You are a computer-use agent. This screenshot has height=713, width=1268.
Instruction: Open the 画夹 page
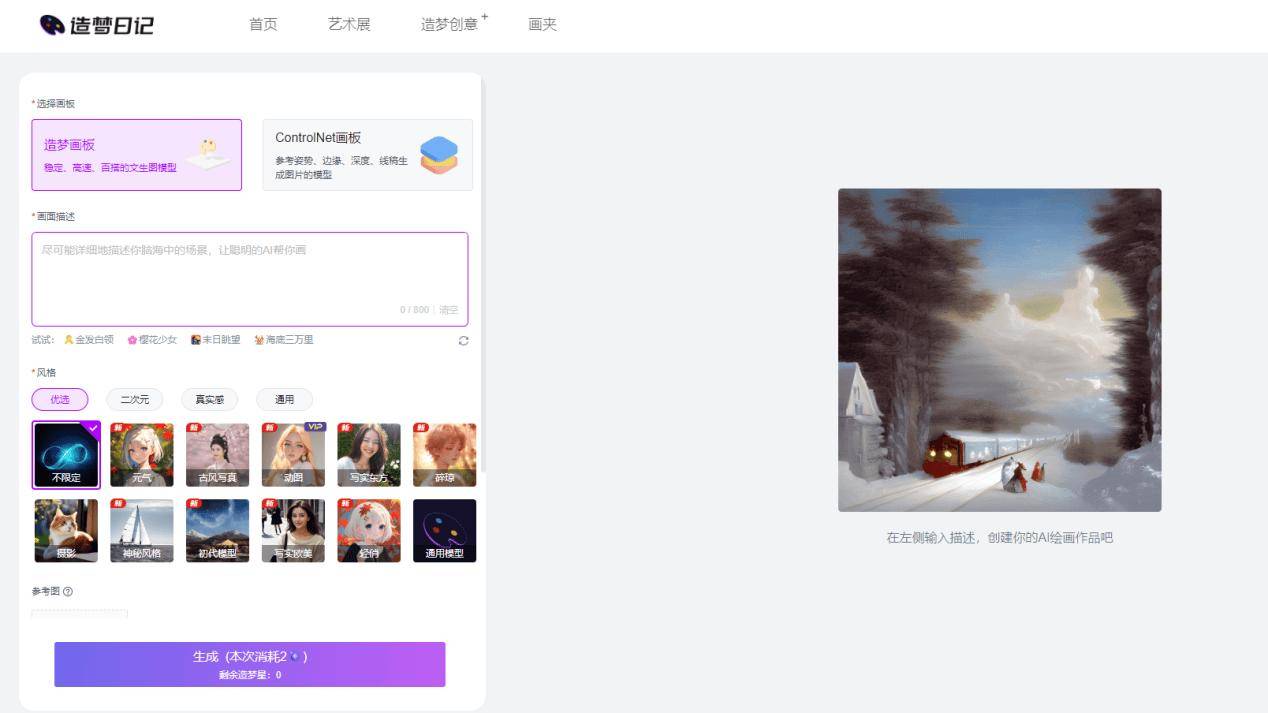tap(542, 25)
